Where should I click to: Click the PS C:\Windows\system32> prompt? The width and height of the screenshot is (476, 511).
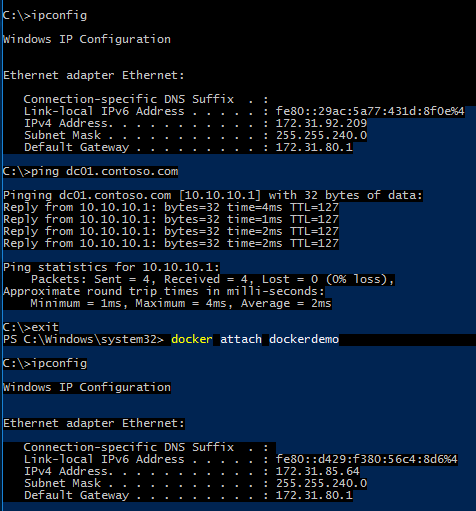coord(83,339)
